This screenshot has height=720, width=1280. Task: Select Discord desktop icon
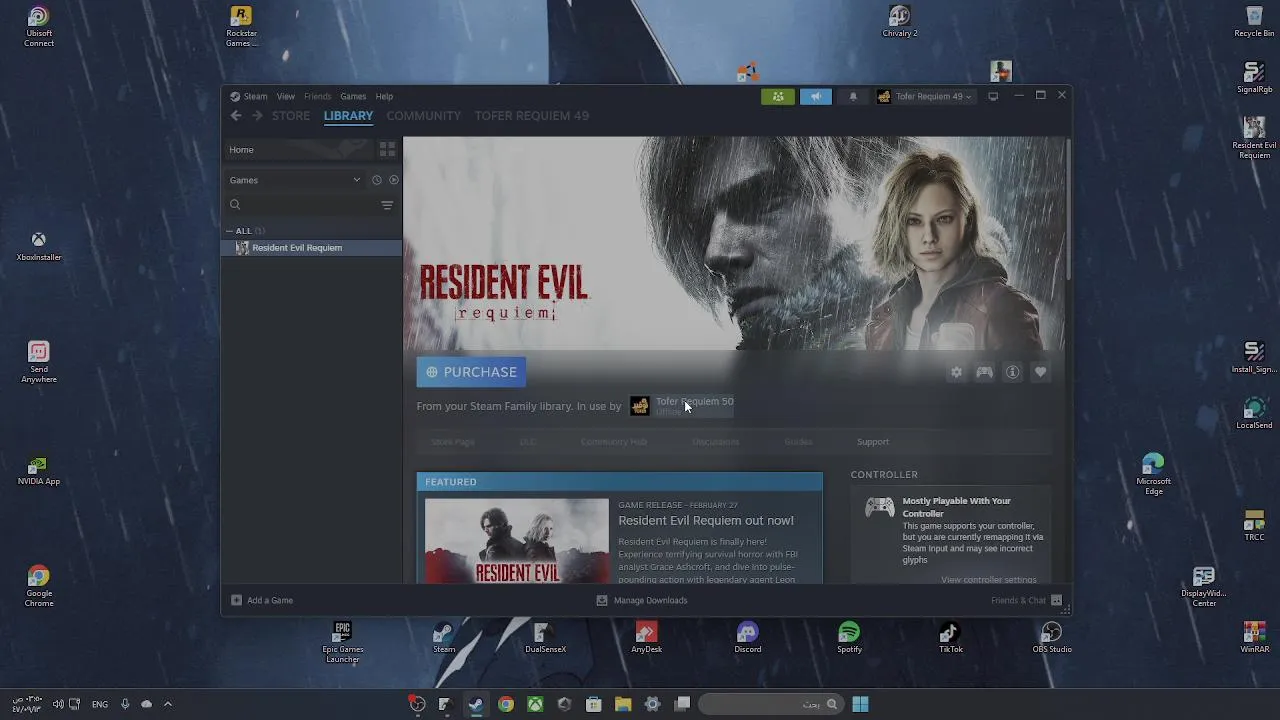pyautogui.click(x=747, y=637)
